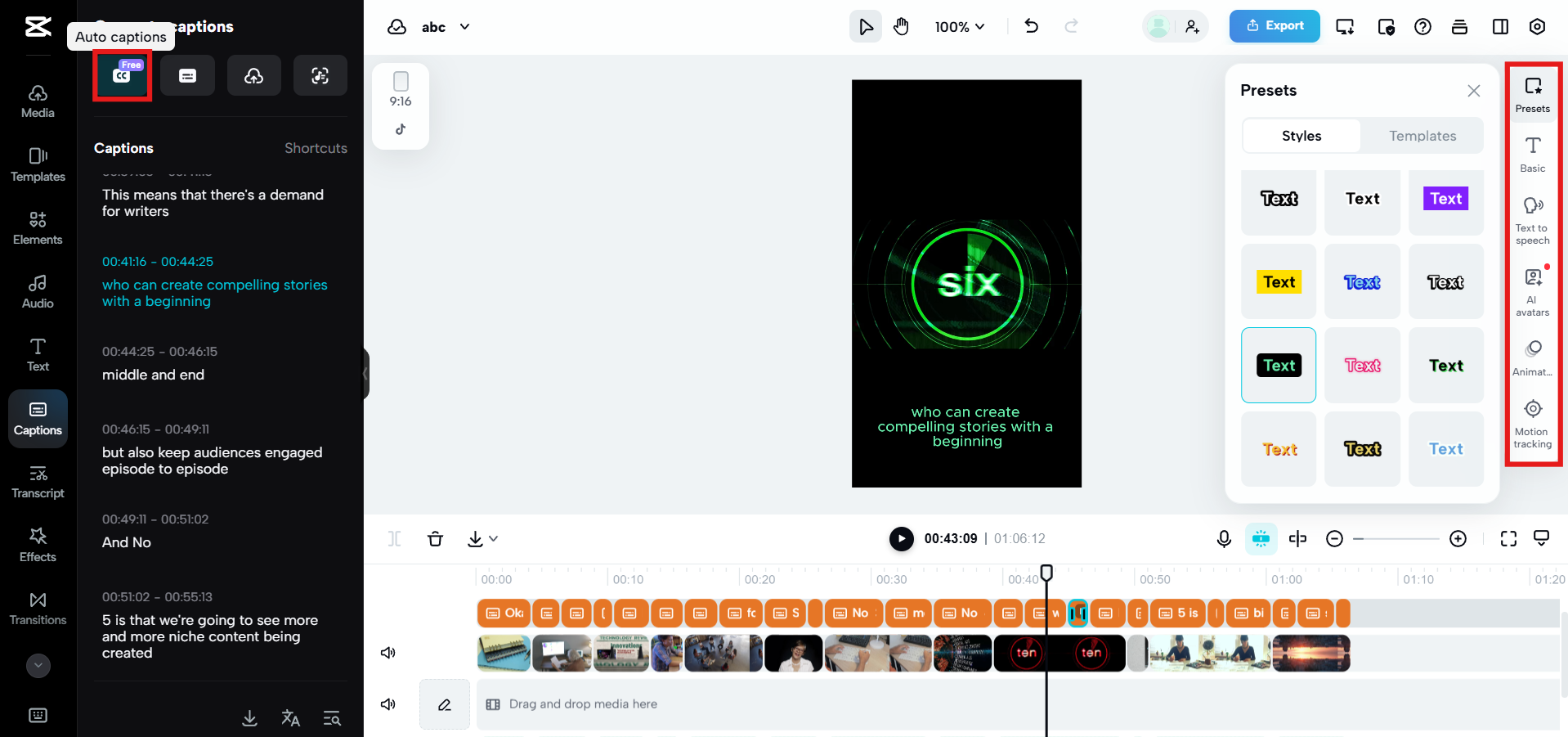Open Media in the left sidebar
The height and width of the screenshot is (737, 1568).
38,101
